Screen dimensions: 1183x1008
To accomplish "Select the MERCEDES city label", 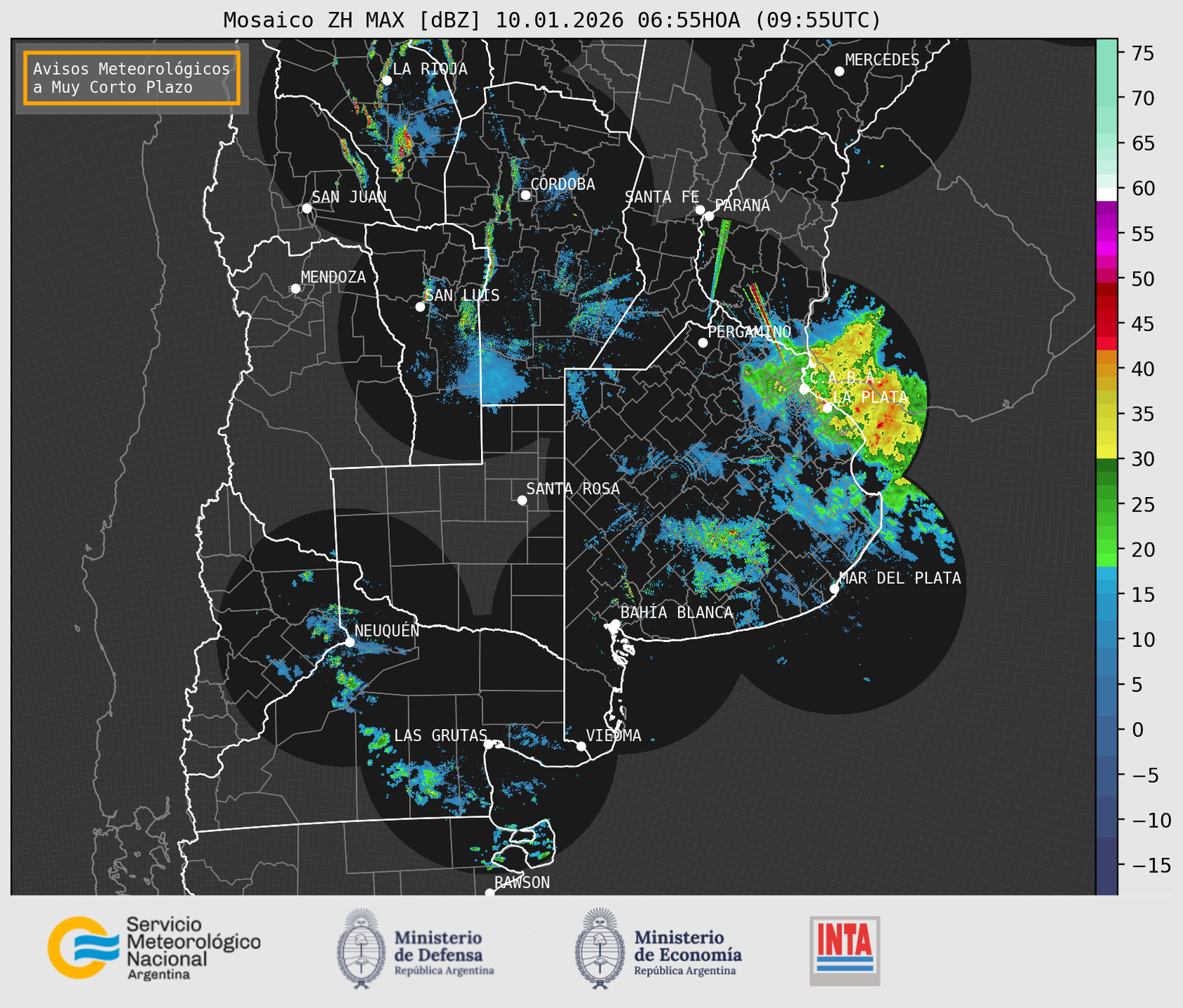I will (882, 60).
